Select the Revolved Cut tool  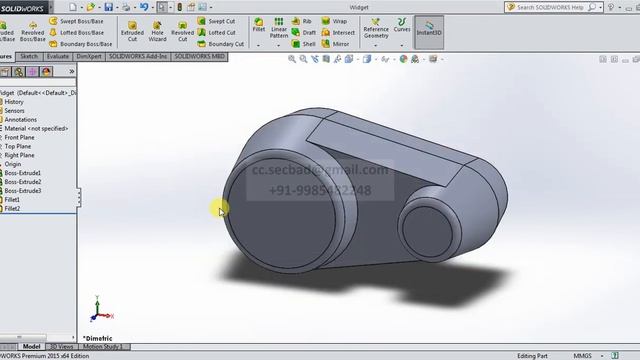182,32
